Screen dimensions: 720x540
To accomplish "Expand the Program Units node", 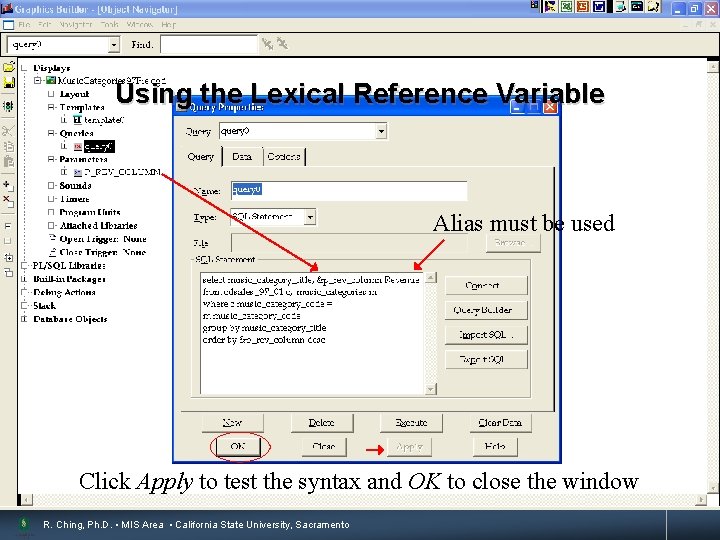I will coord(51,212).
